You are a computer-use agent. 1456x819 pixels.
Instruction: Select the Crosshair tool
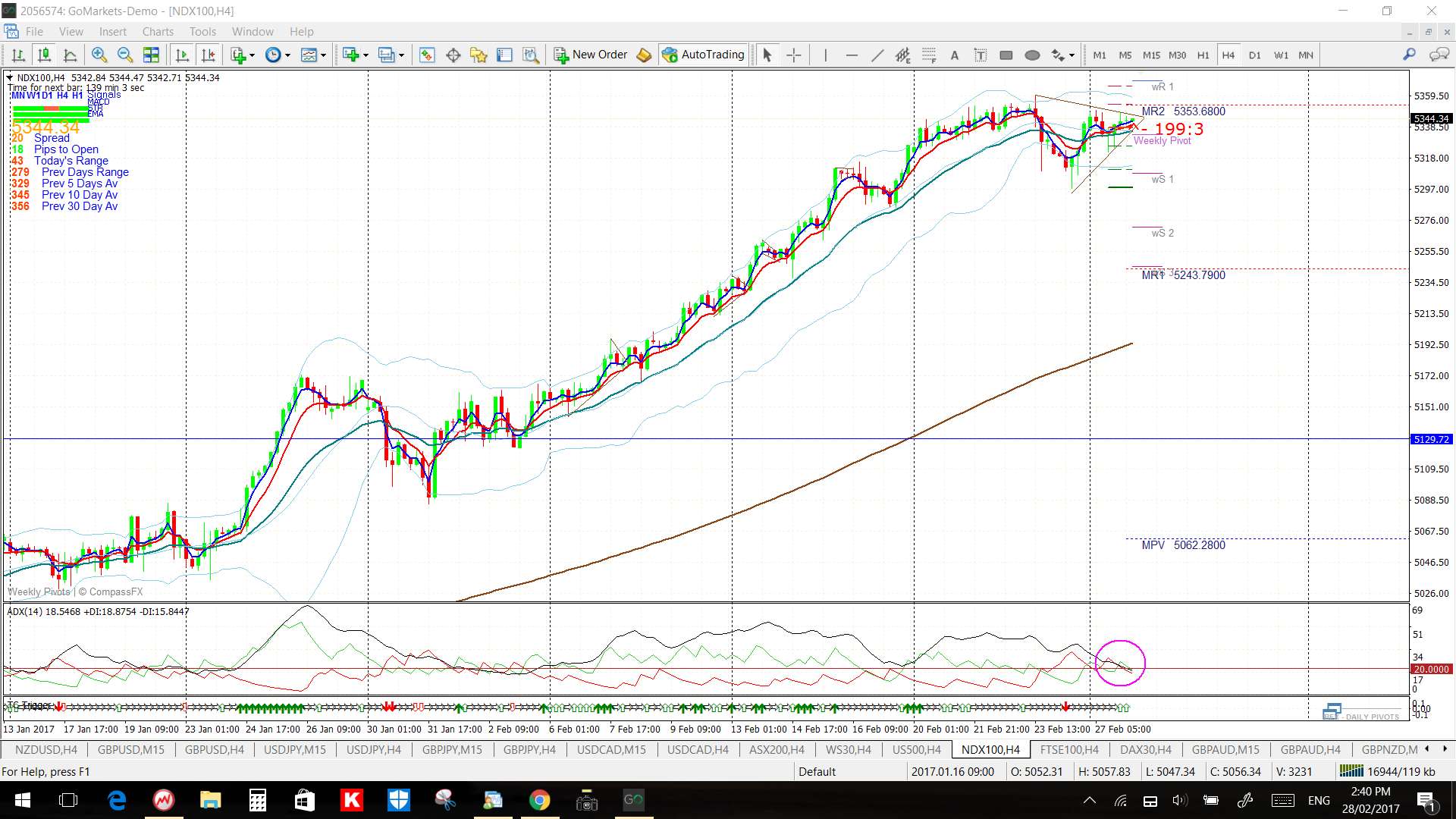(793, 55)
